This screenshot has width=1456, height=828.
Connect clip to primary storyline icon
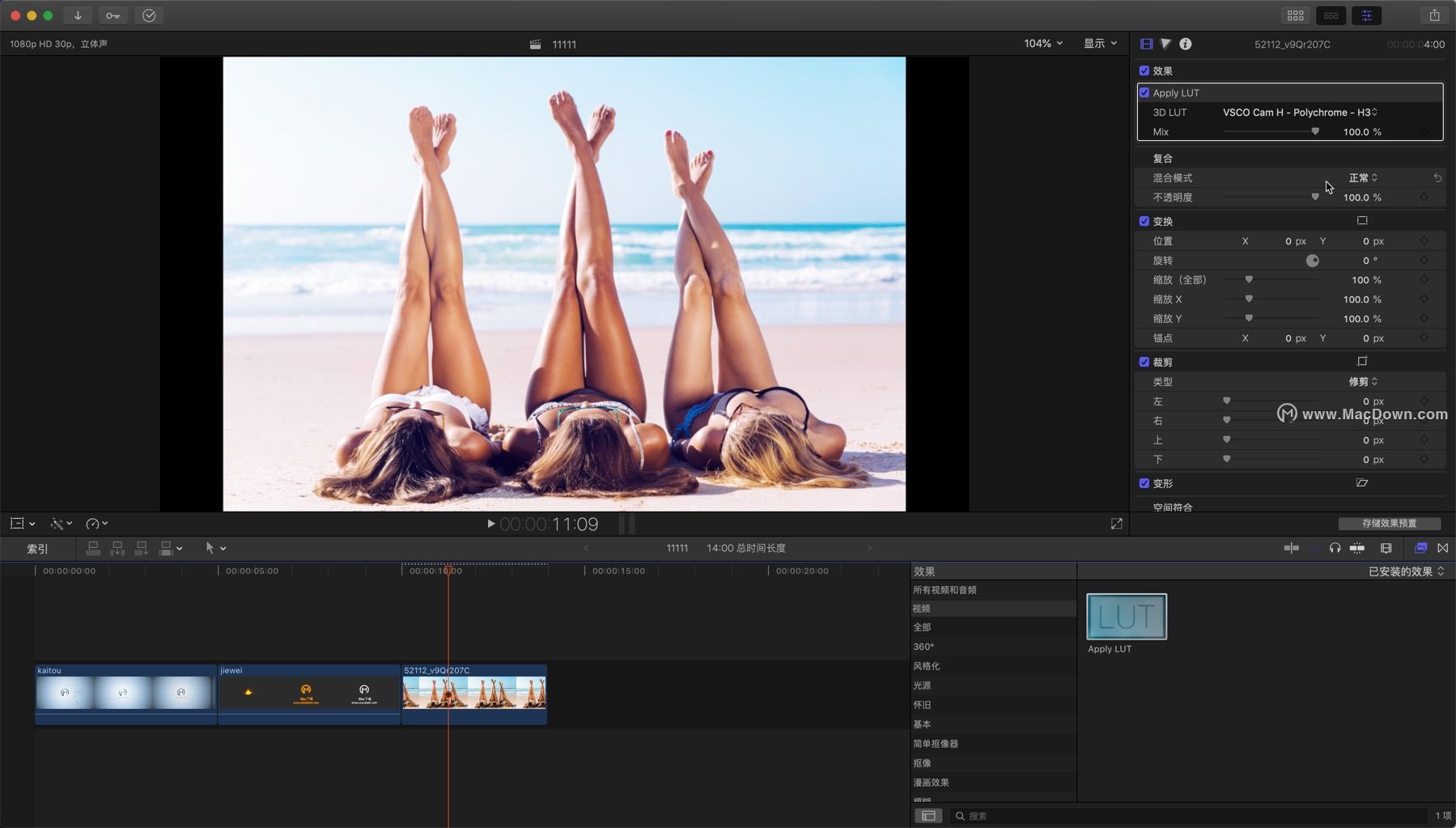[93, 548]
